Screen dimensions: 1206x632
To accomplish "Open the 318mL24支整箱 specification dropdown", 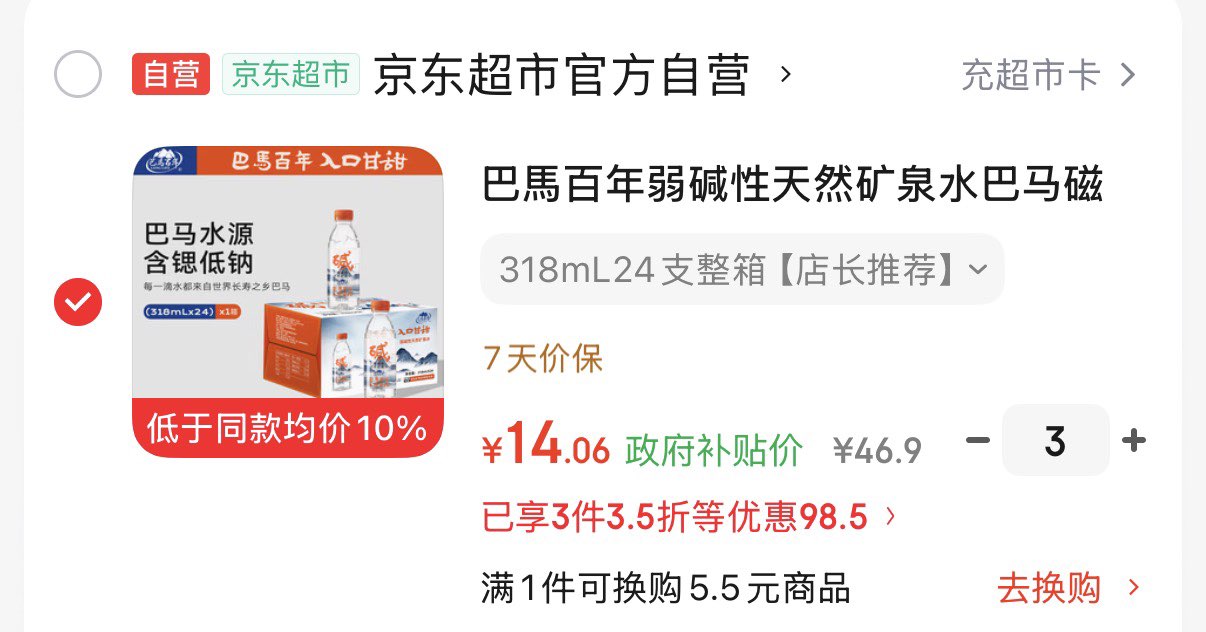I will (742, 270).
